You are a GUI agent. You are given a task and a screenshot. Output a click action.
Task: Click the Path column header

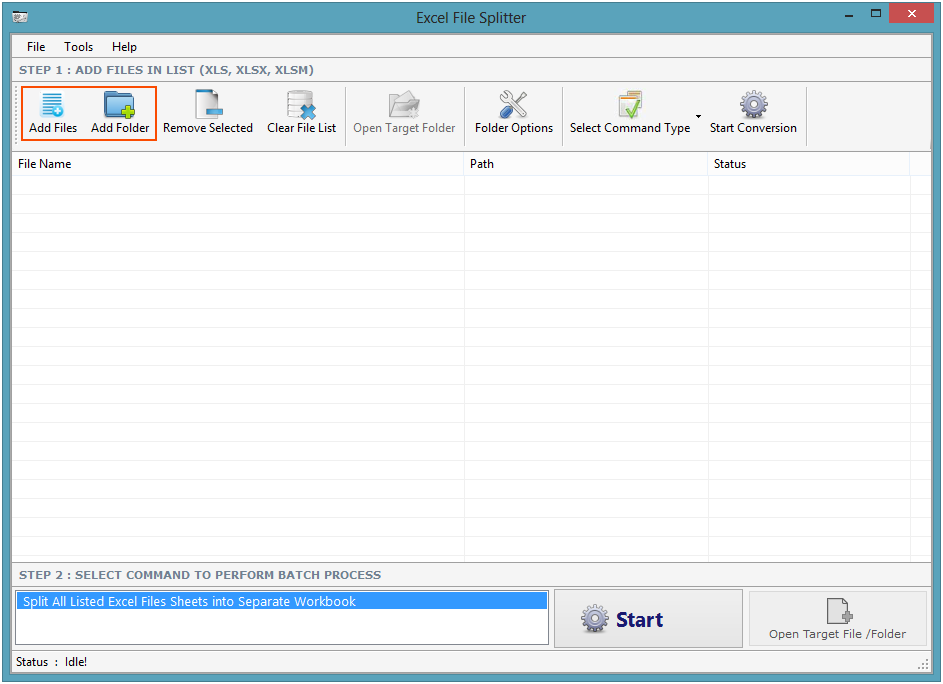586,164
